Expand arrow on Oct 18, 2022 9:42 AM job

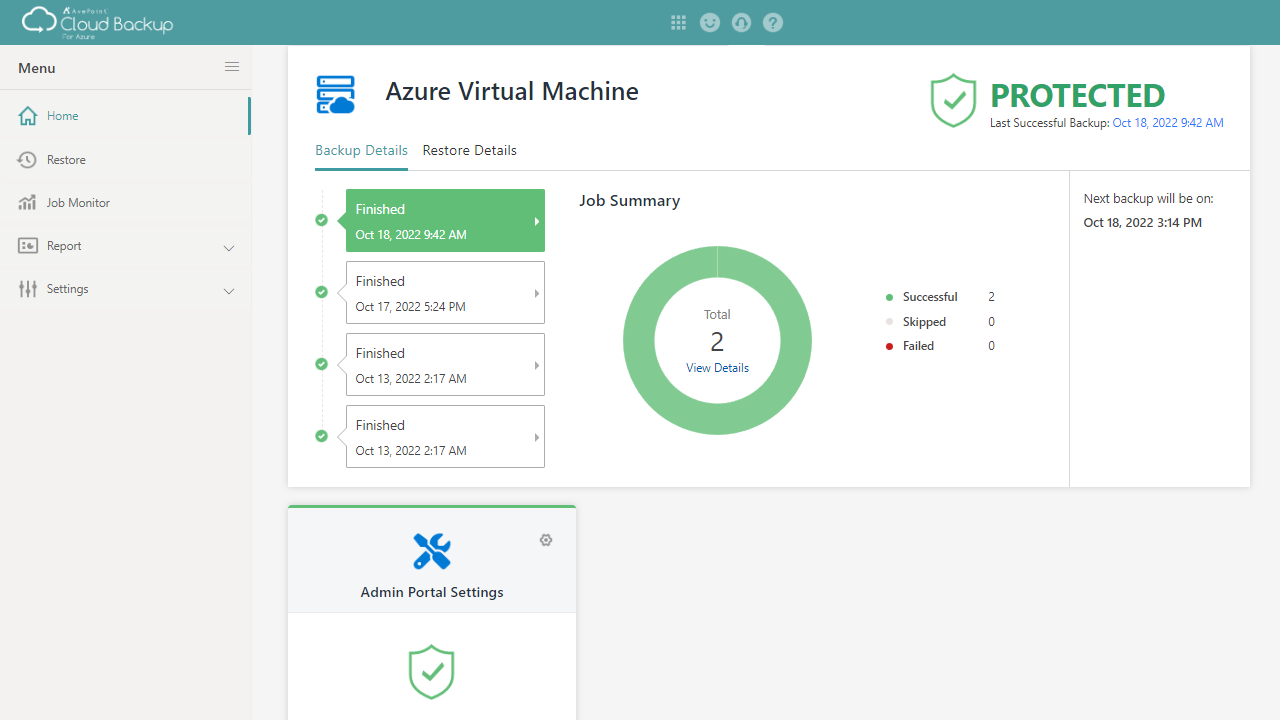point(537,222)
